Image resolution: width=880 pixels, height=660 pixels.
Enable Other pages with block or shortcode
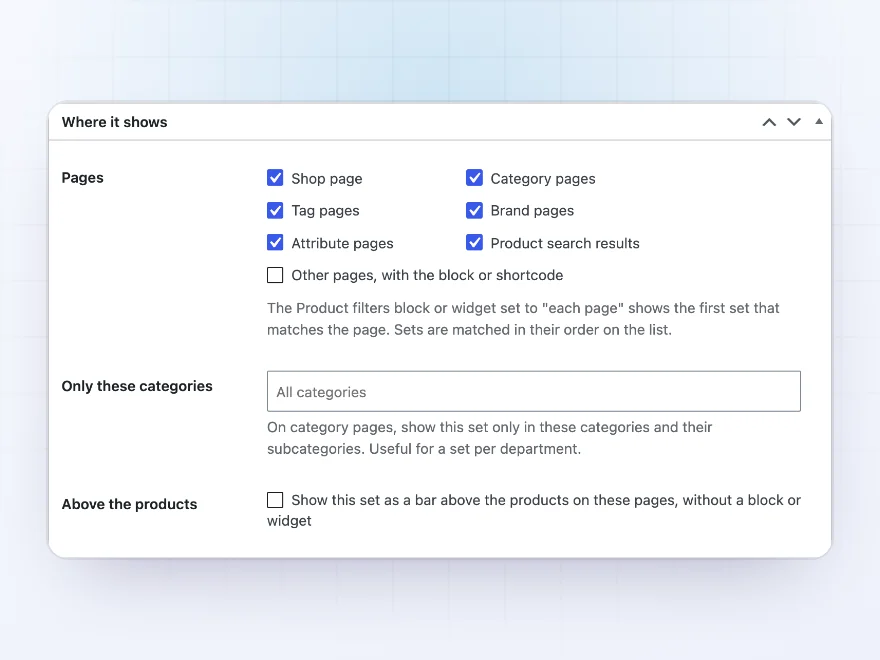(275, 275)
